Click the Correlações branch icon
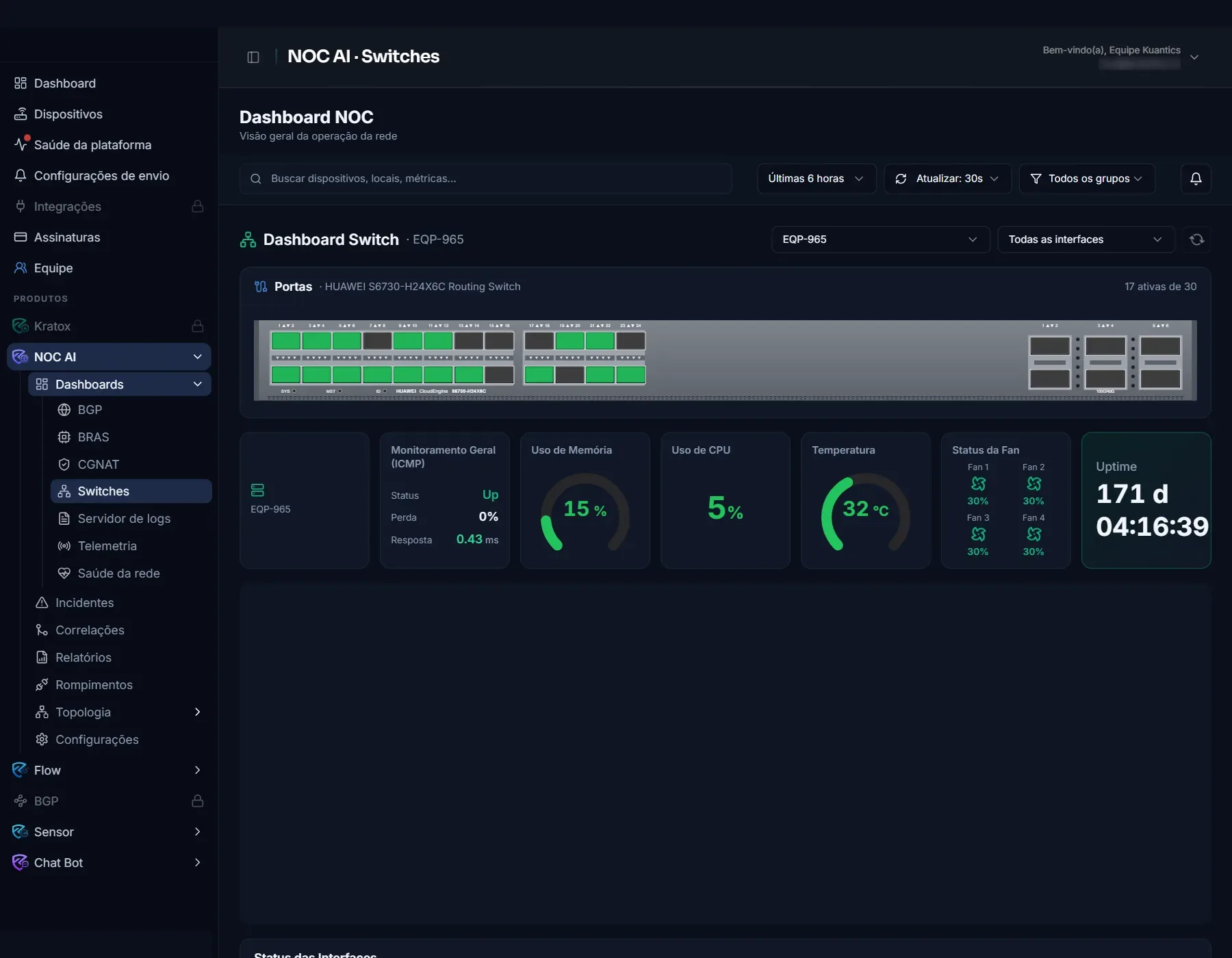Viewport: 1232px width, 958px height. [42, 630]
